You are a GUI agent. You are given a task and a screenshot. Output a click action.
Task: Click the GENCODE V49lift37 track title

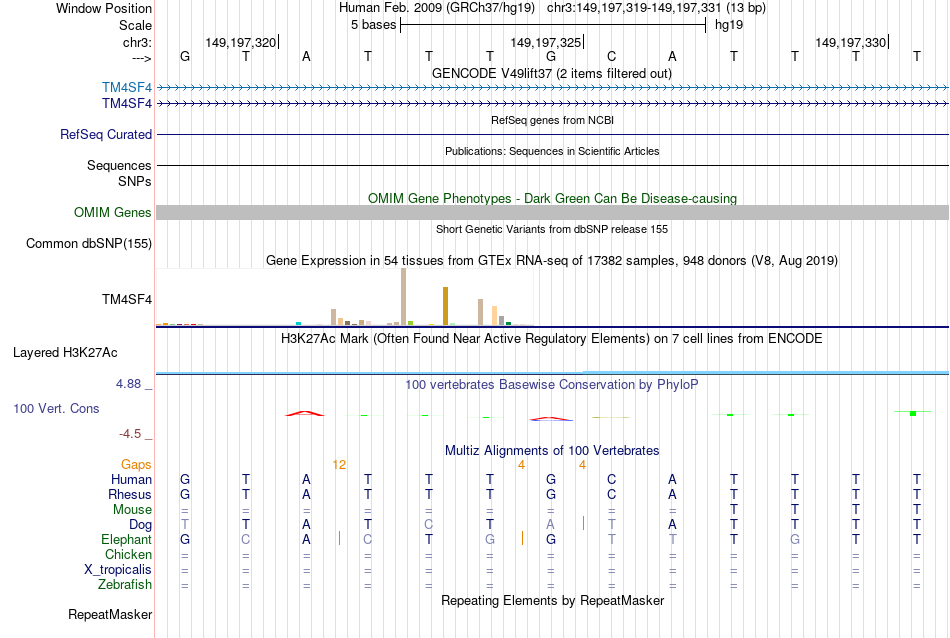(x=552, y=73)
